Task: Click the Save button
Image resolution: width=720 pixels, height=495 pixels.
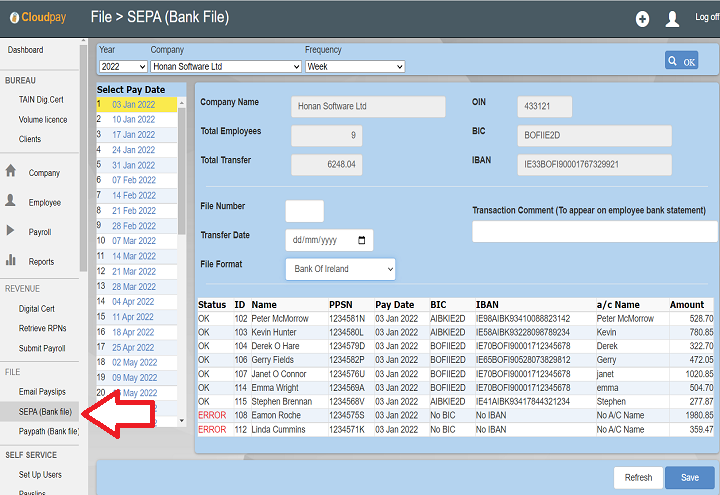Action: [689, 478]
